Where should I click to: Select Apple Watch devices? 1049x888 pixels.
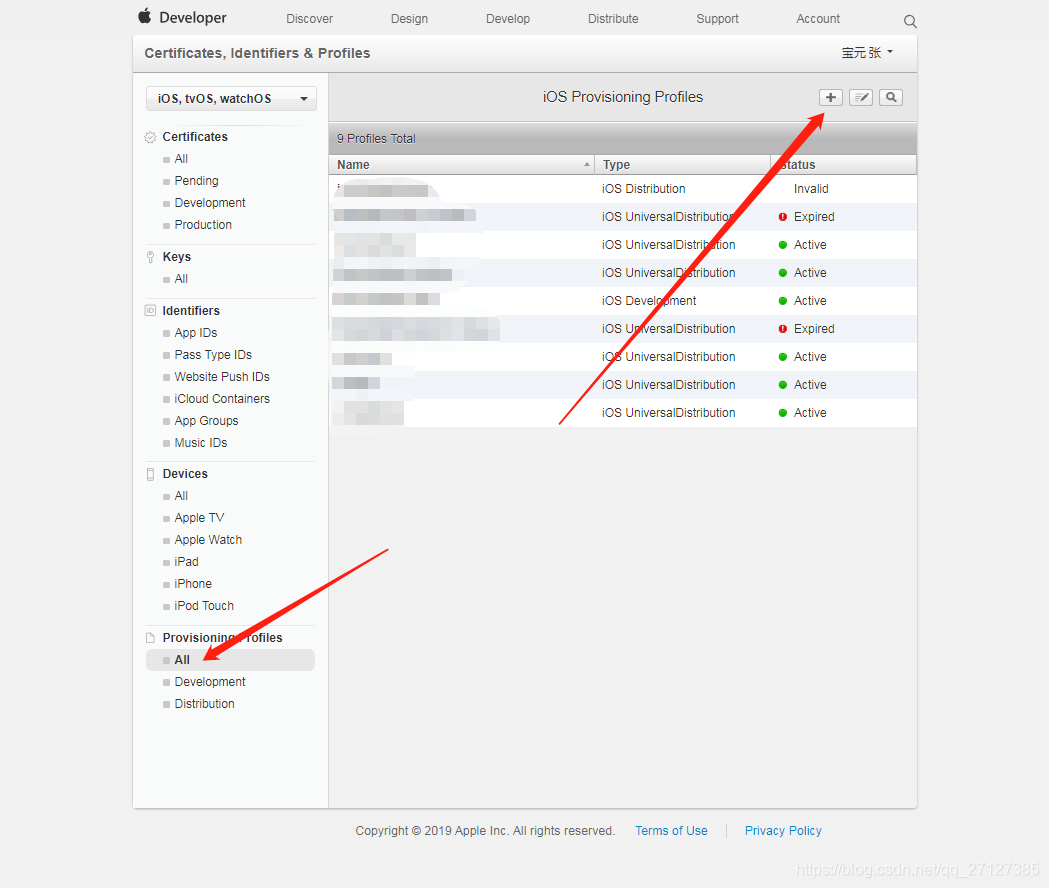pos(208,540)
